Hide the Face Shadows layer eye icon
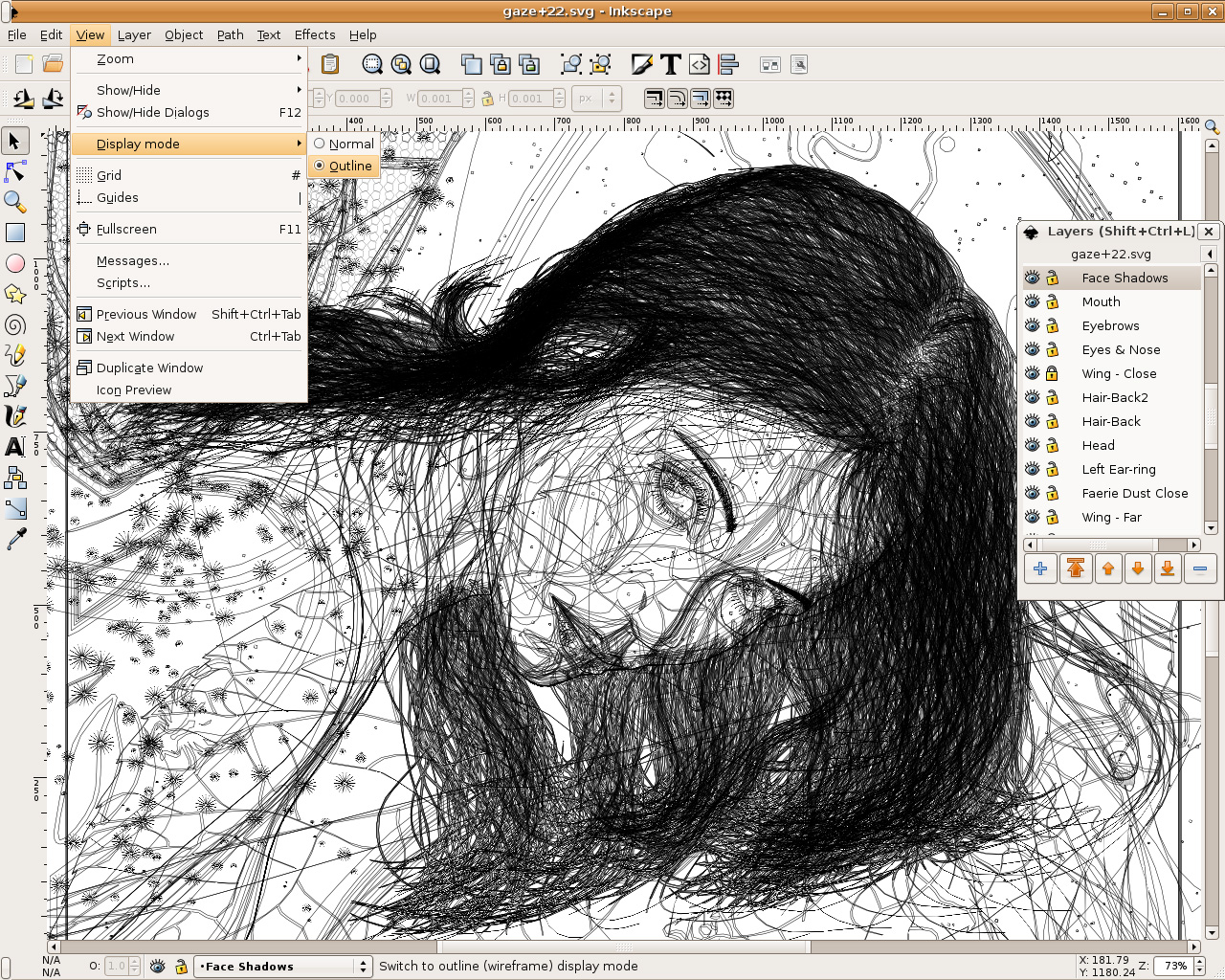The width and height of the screenshot is (1225, 980). click(1032, 278)
